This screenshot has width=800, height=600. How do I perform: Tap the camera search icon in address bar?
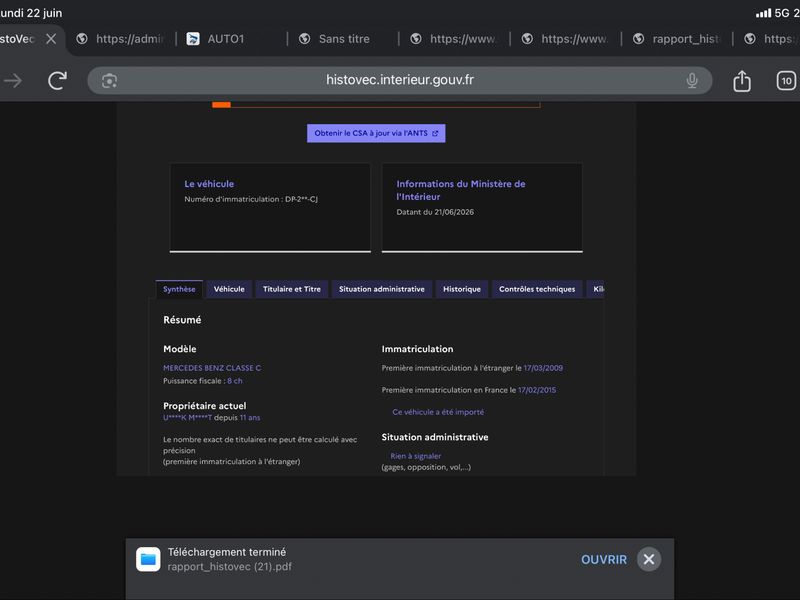tap(109, 81)
